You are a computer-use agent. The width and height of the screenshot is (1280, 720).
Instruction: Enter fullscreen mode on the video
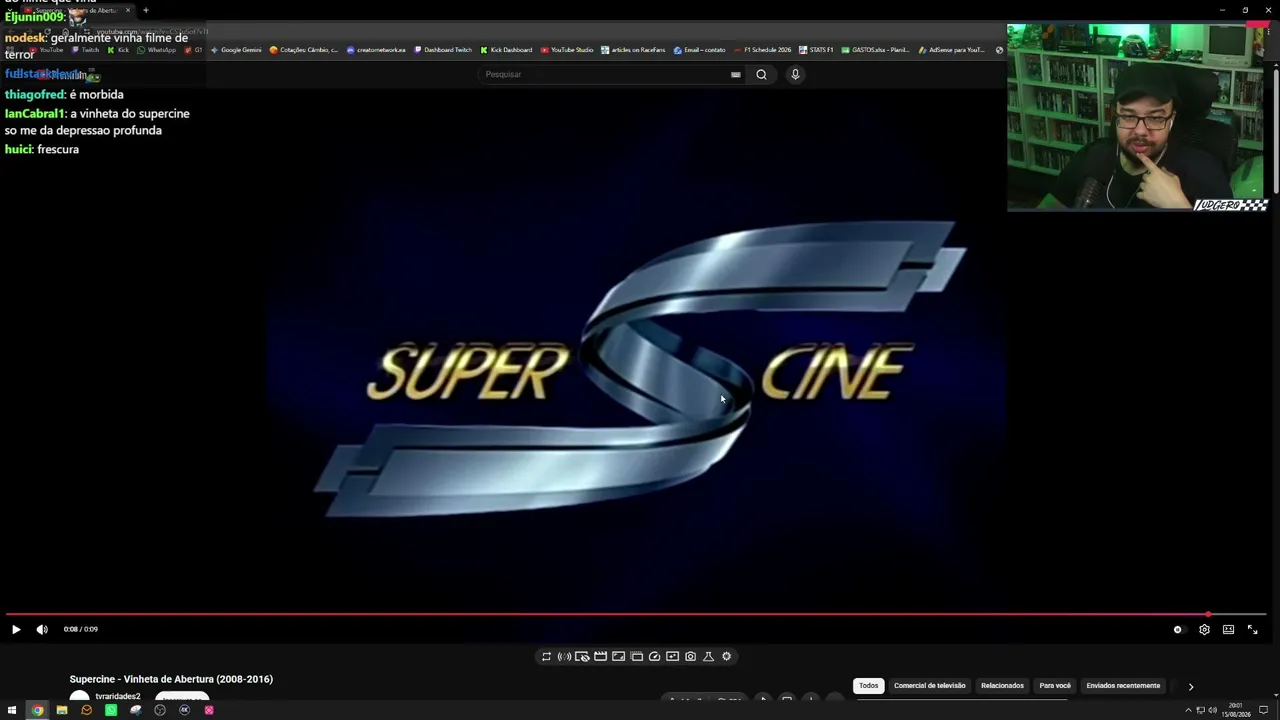(x=1252, y=629)
